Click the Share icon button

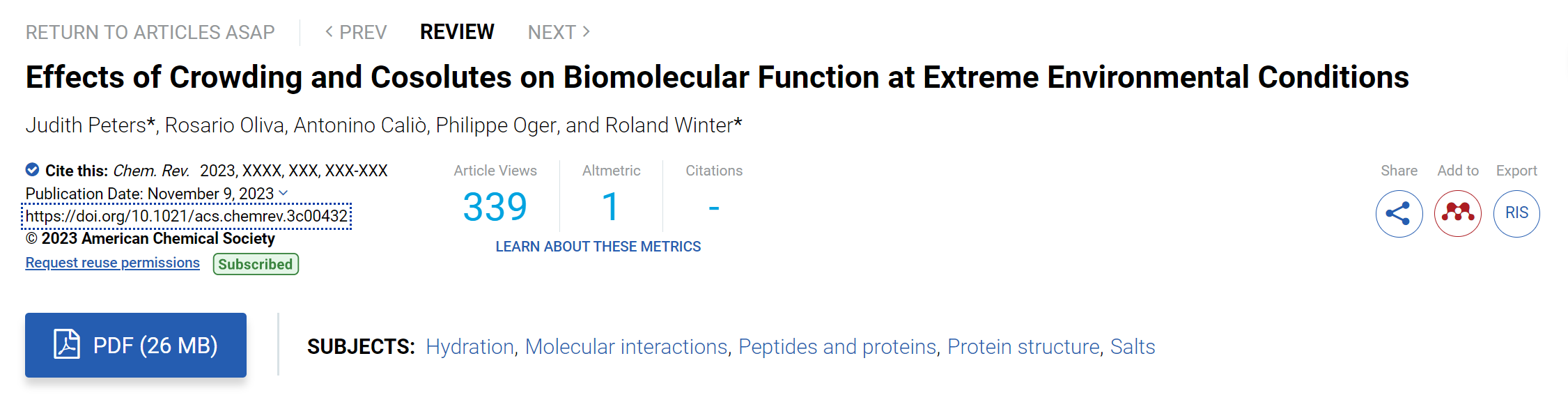1399,213
